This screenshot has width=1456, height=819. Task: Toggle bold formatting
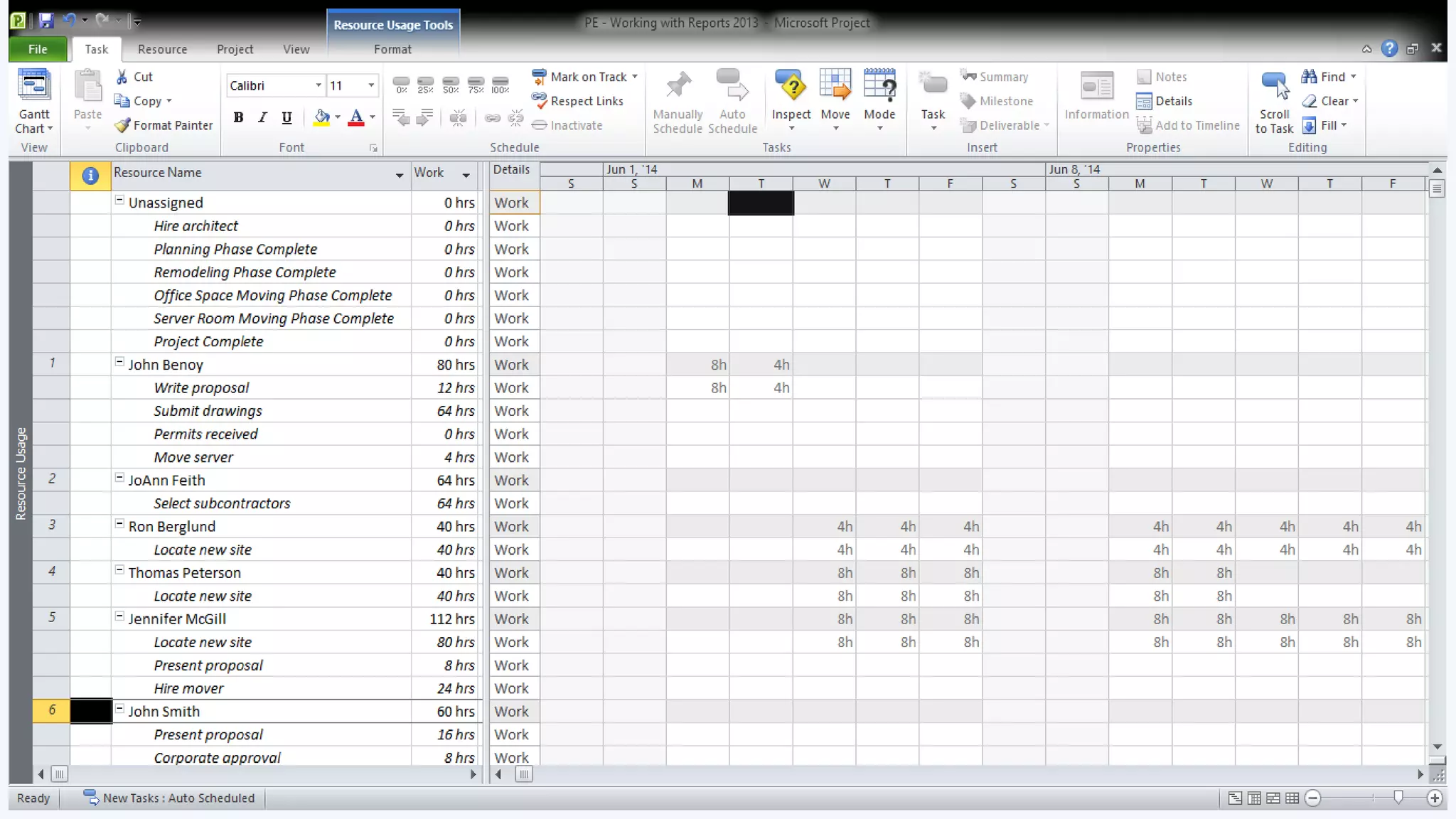238,117
